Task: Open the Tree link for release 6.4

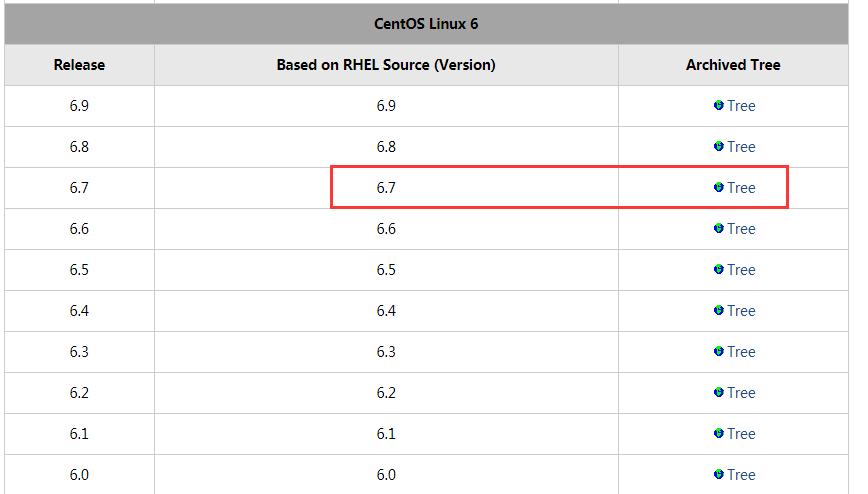Action: point(741,311)
